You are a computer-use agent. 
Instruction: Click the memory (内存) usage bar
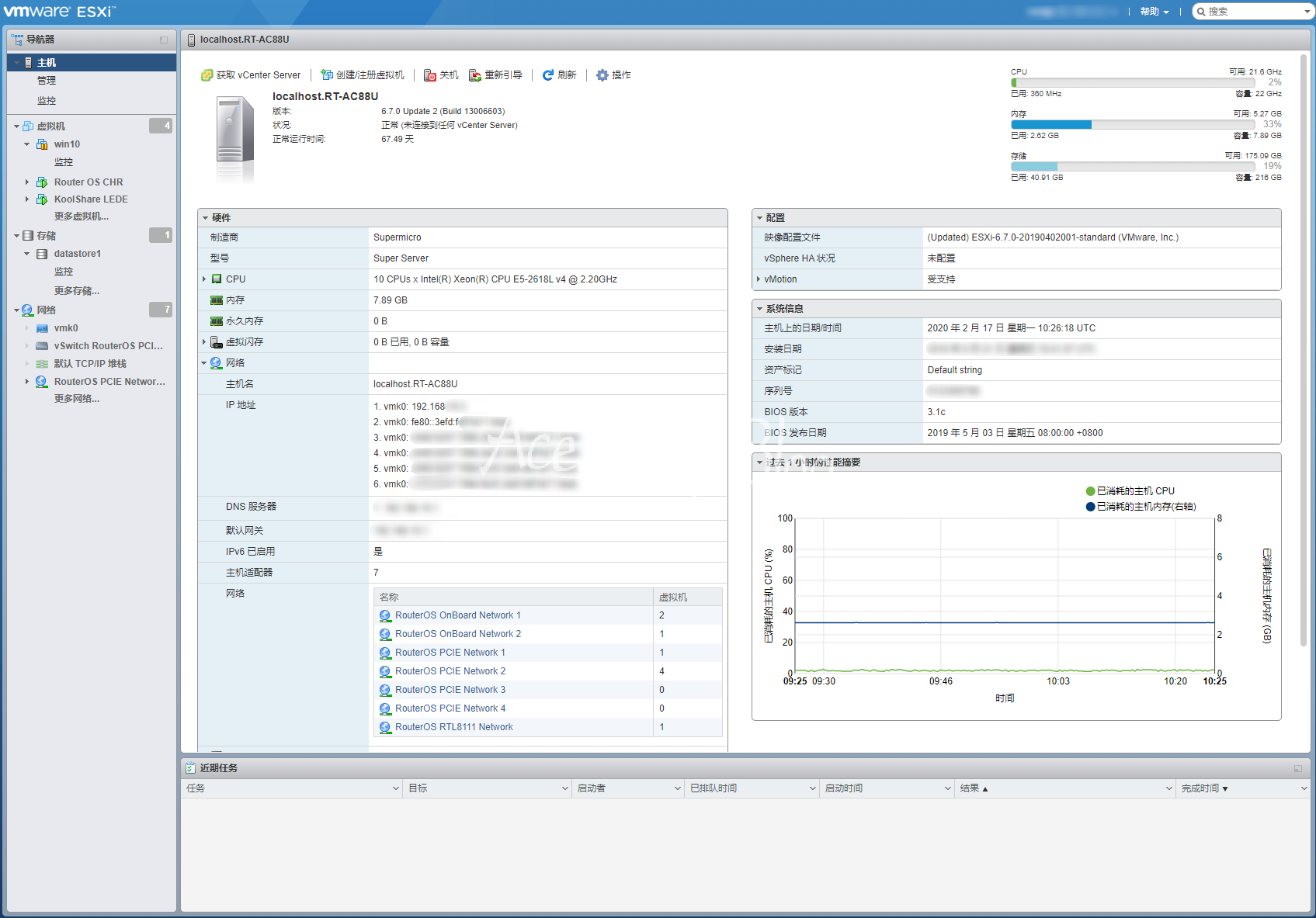(x=1133, y=124)
